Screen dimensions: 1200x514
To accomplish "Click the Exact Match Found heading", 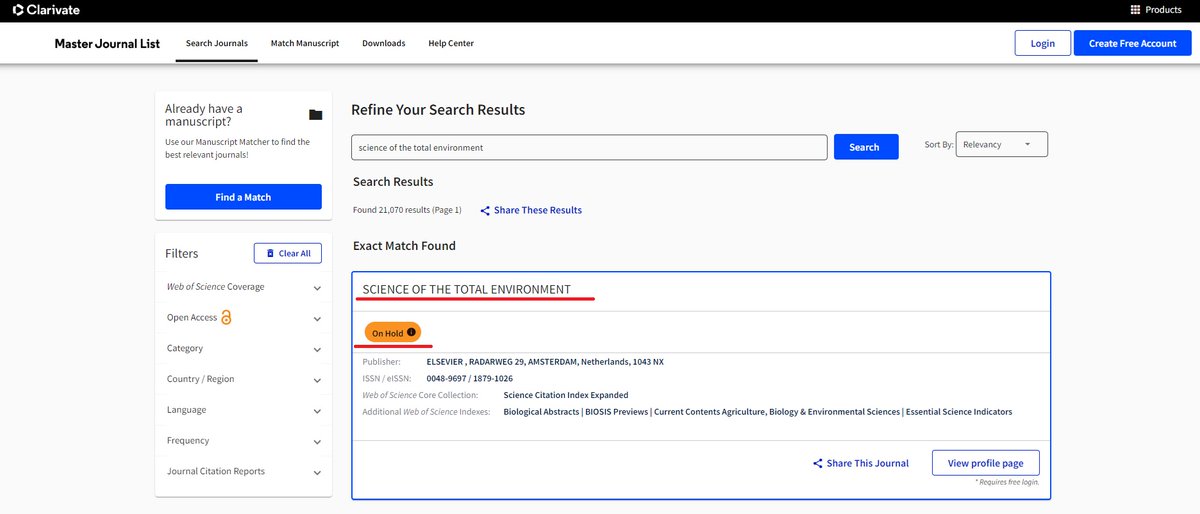I will click(404, 246).
